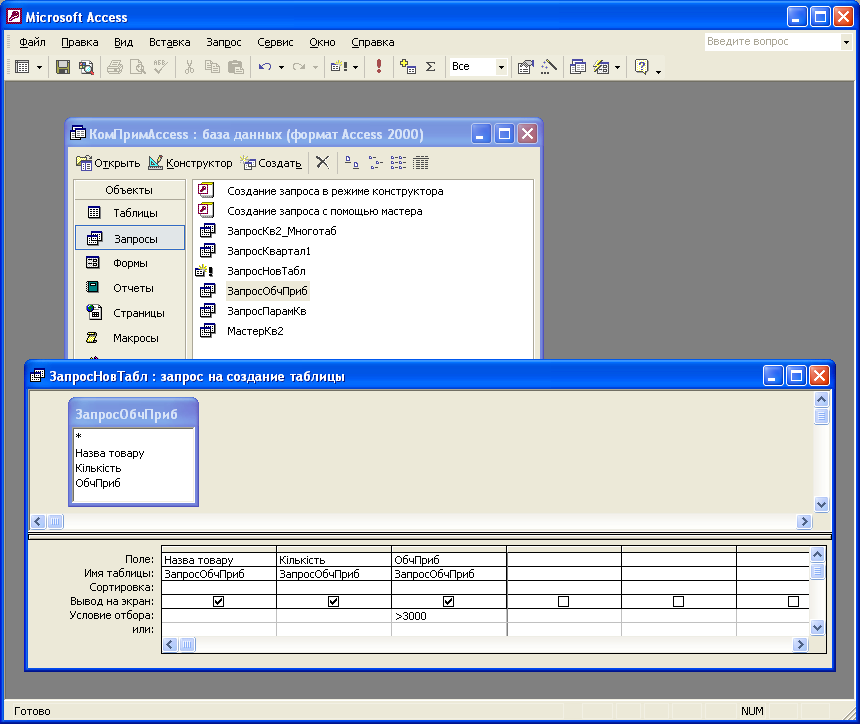Click the file search toolbar icon
The width and height of the screenshot is (860, 724).
(x=86, y=67)
